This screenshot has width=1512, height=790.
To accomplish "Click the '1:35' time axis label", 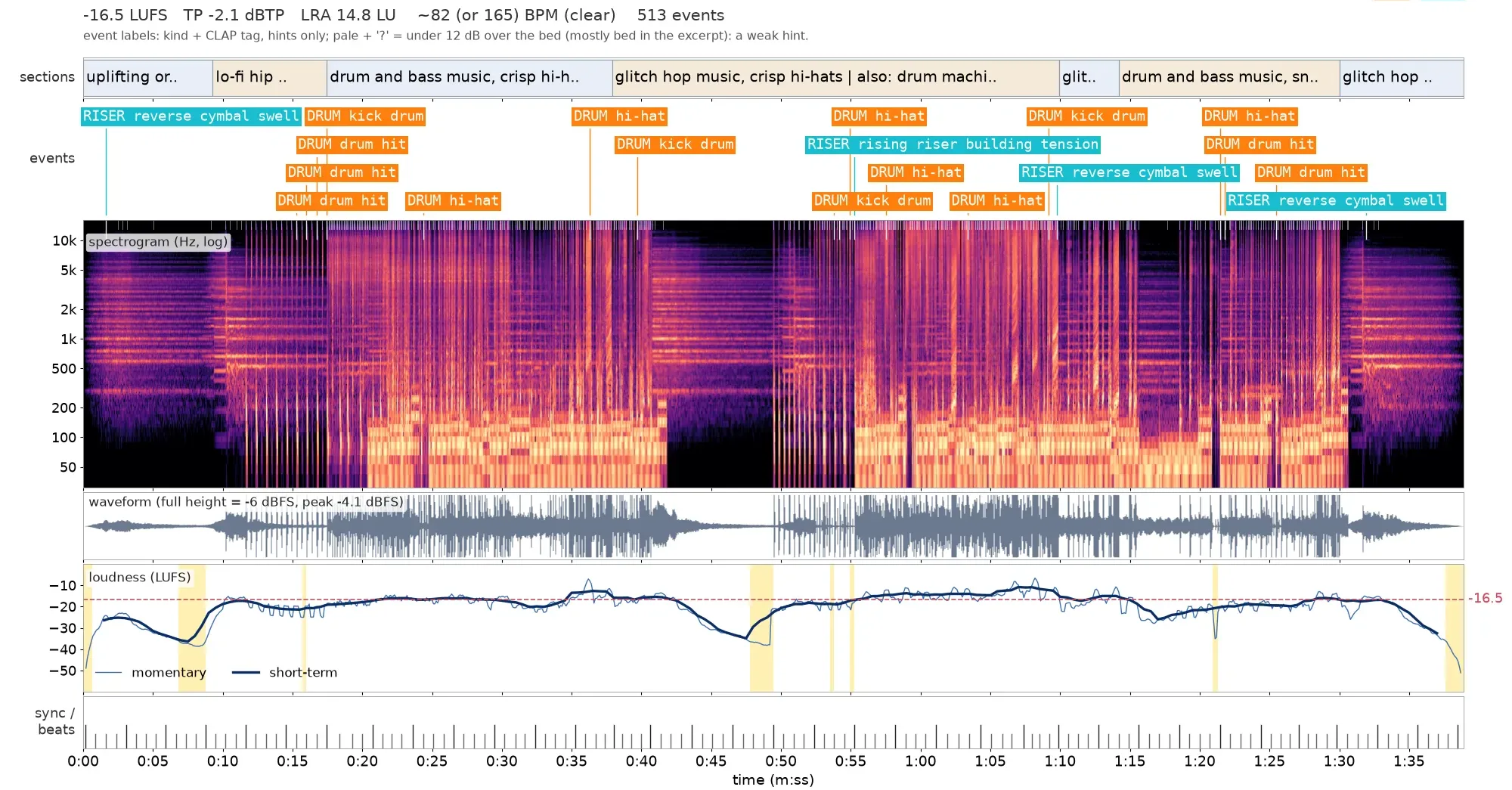I will tap(1409, 761).
